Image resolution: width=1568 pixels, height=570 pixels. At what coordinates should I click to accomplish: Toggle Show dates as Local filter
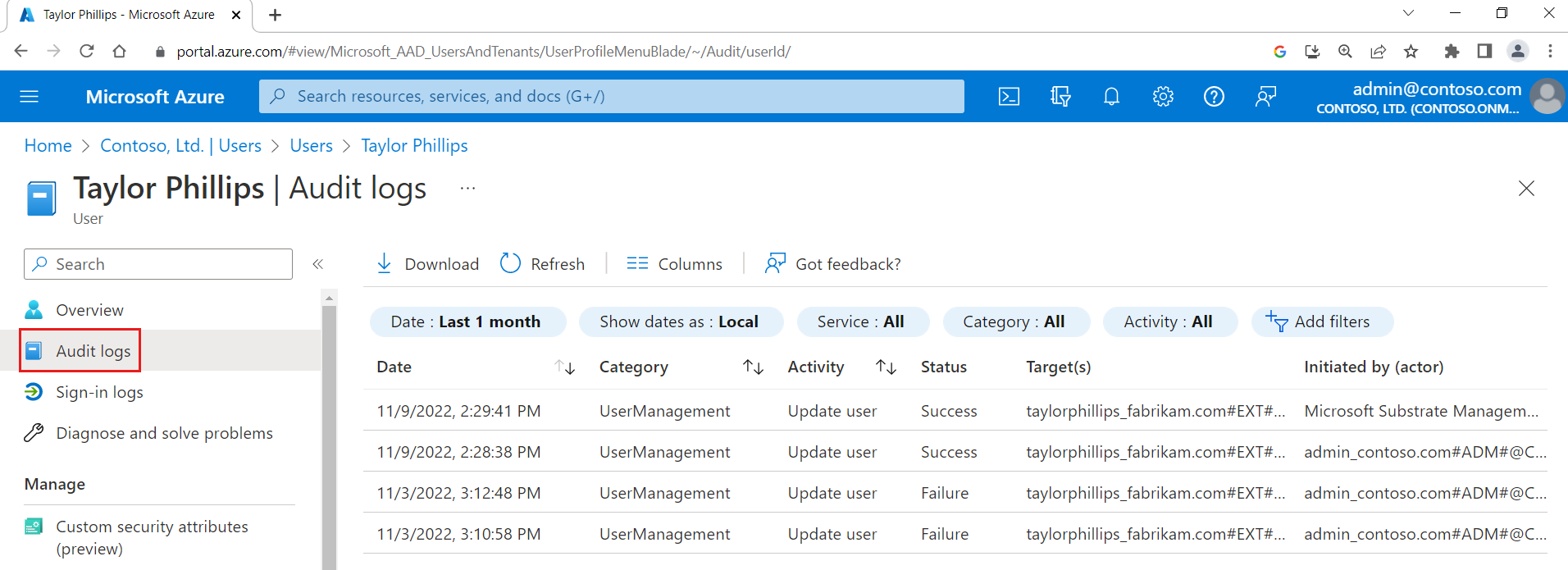tap(680, 321)
